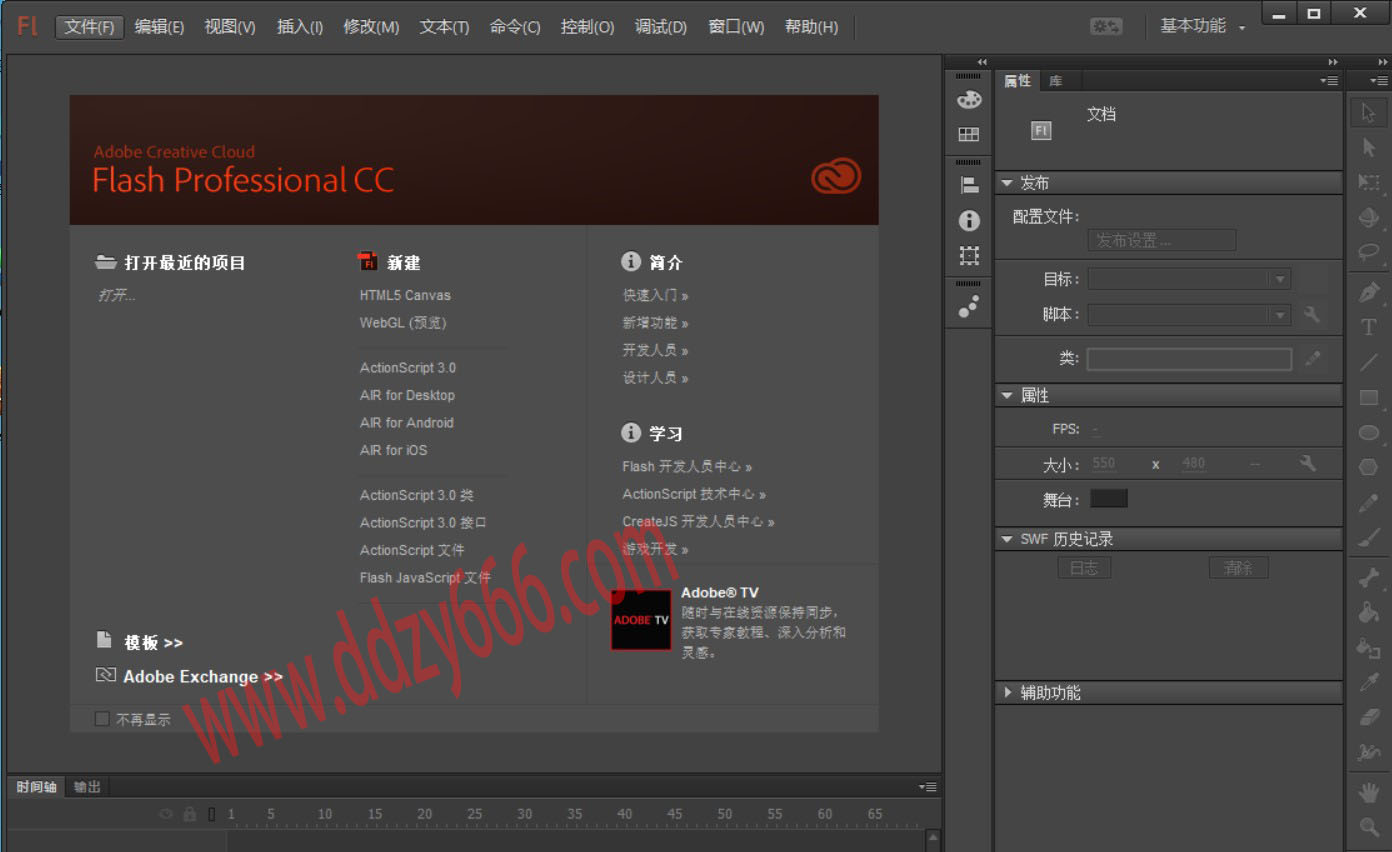The width and height of the screenshot is (1392, 852).
Task: Check the 不再显示 checkbox
Action: (x=101, y=719)
